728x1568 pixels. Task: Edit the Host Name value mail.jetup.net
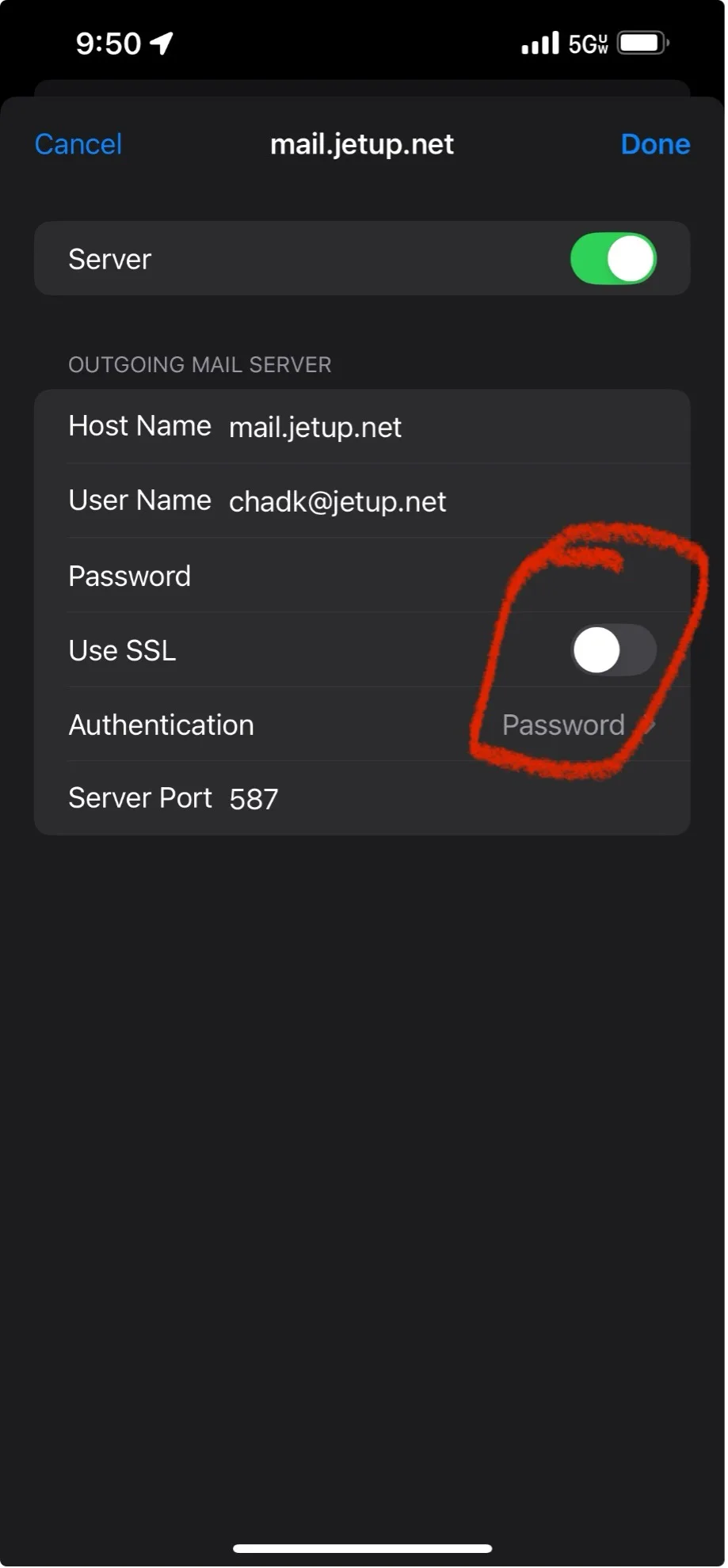[315, 428]
